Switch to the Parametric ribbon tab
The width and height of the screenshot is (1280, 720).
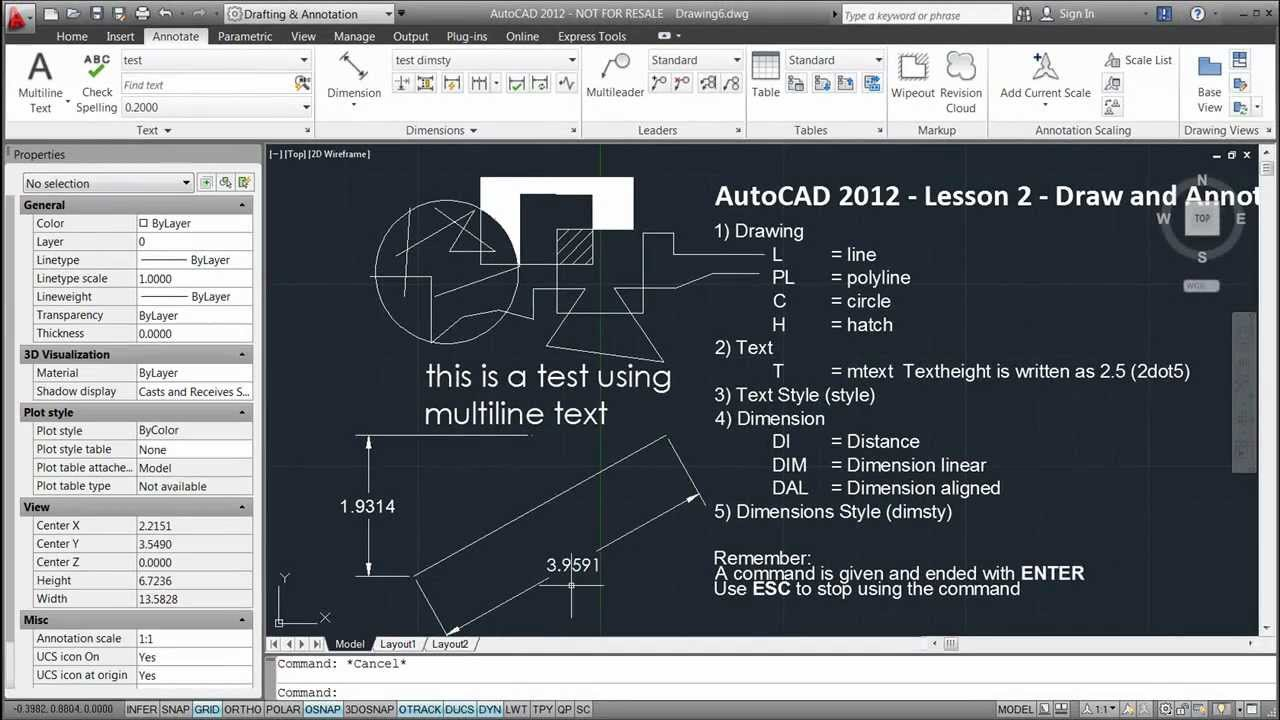[x=245, y=36]
